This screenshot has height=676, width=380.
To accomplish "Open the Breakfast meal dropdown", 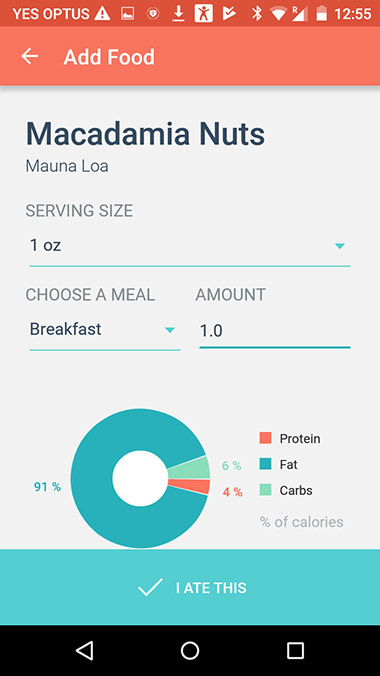I will coord(104,332).
